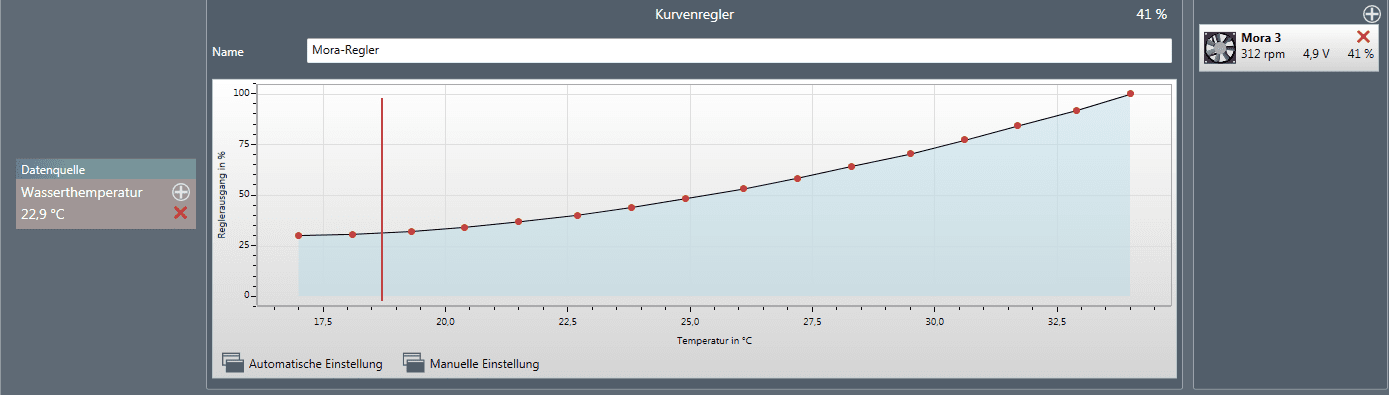This screenshot has width=1389, height=395.
Task: Select the curve point at 100 percent
Action: (x=1130, y=93)
